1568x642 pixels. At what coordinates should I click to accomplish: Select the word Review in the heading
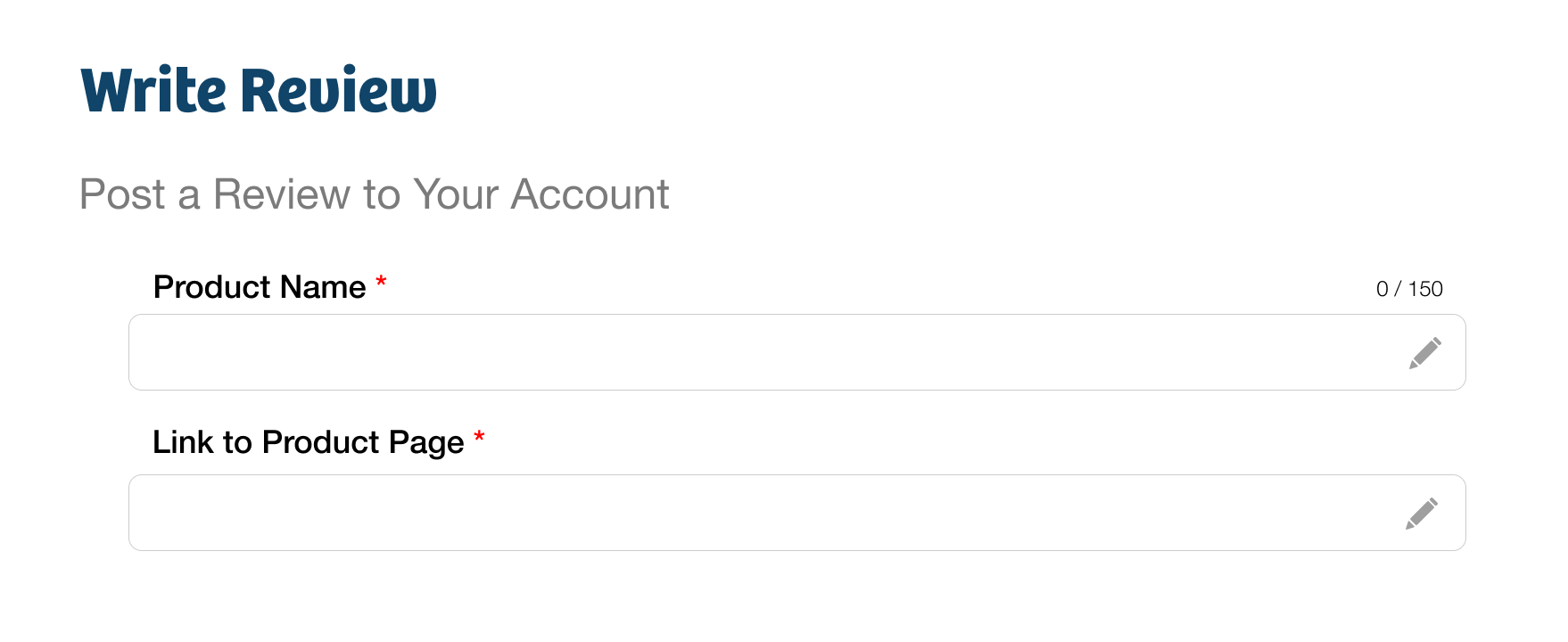tap(339, 91)
